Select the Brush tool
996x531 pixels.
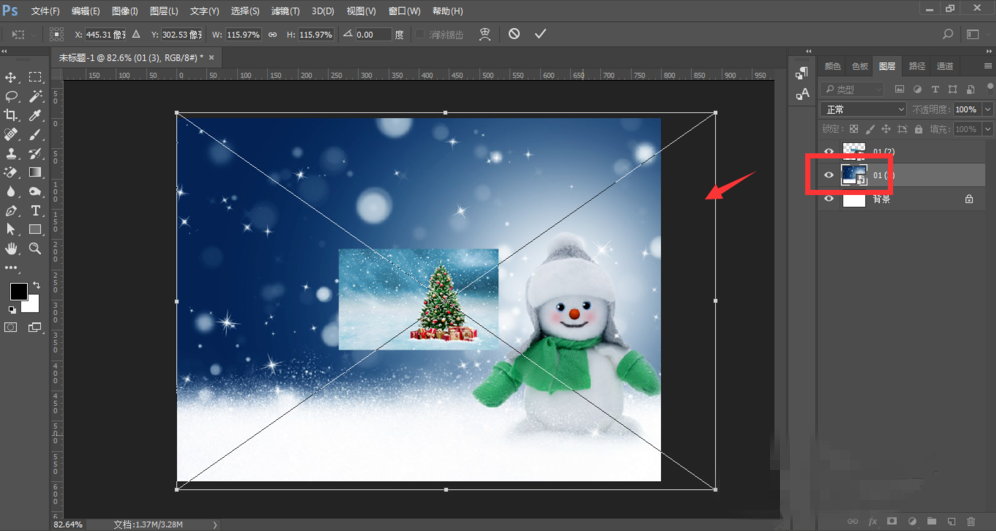[x=35, y=134]
